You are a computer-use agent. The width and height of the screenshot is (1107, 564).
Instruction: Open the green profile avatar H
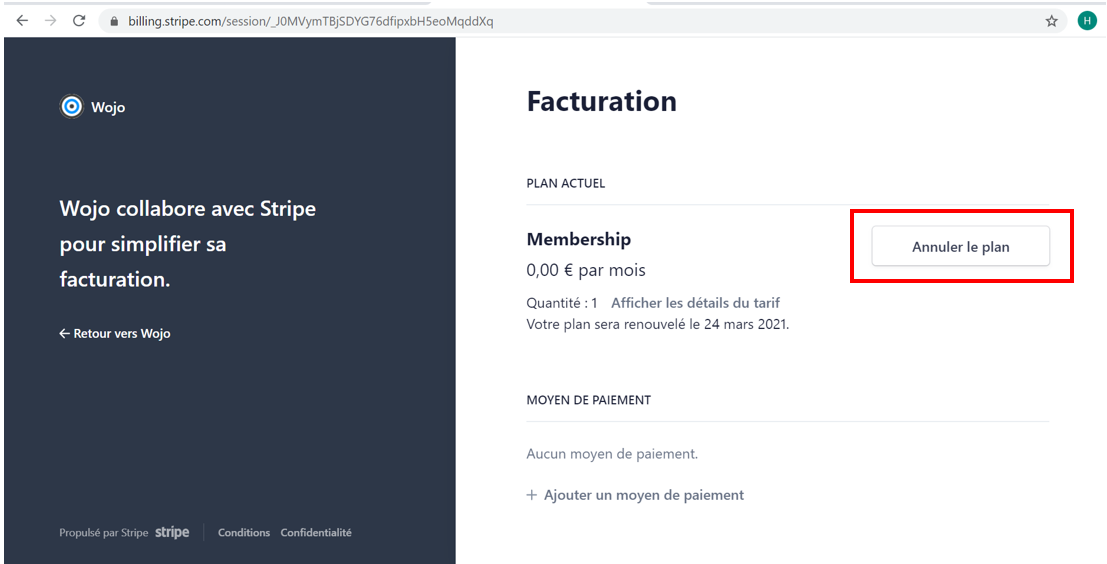pyautogui.click(x=1087, y=21)
